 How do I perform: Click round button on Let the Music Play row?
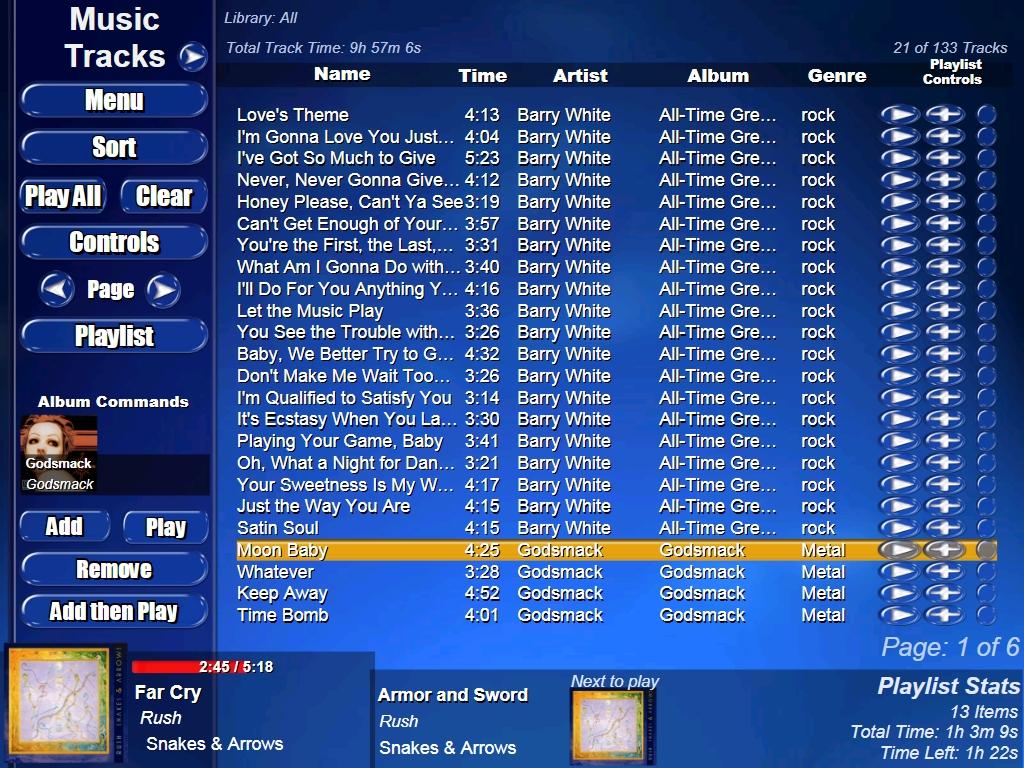pyautogui.click(x=986, y=311)
